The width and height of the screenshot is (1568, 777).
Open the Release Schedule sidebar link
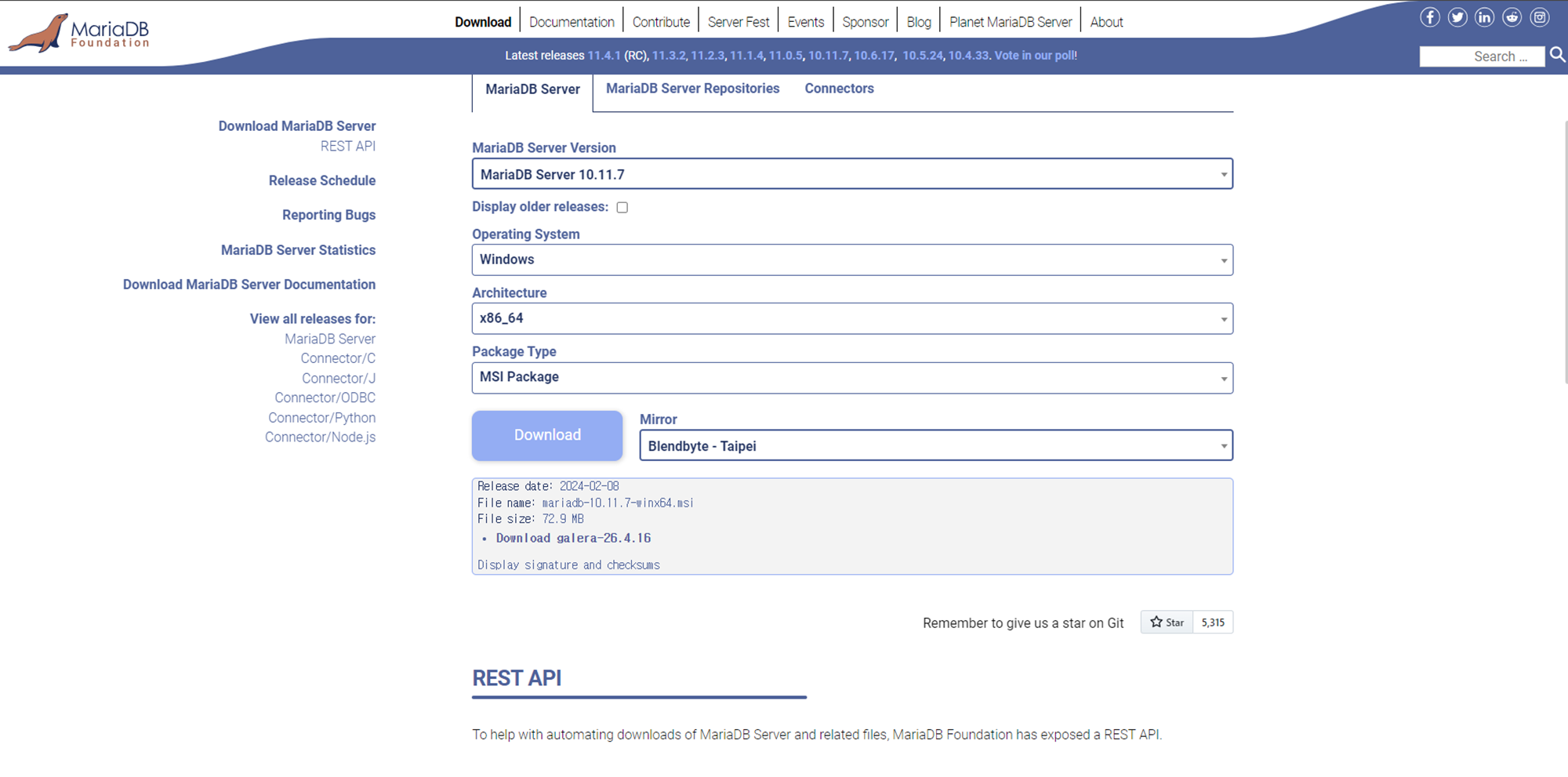point(322,180)
